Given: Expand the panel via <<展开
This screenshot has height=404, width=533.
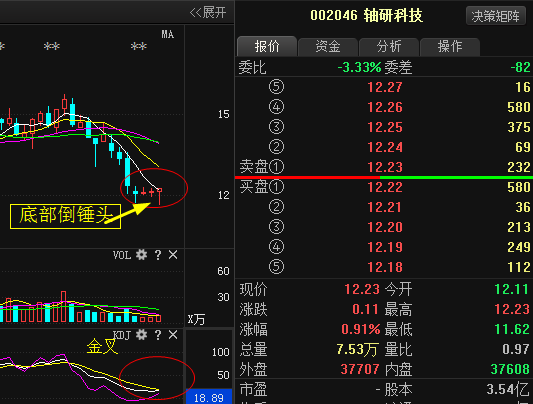Looking at the screenshot, I should click(x=208, y=13).
